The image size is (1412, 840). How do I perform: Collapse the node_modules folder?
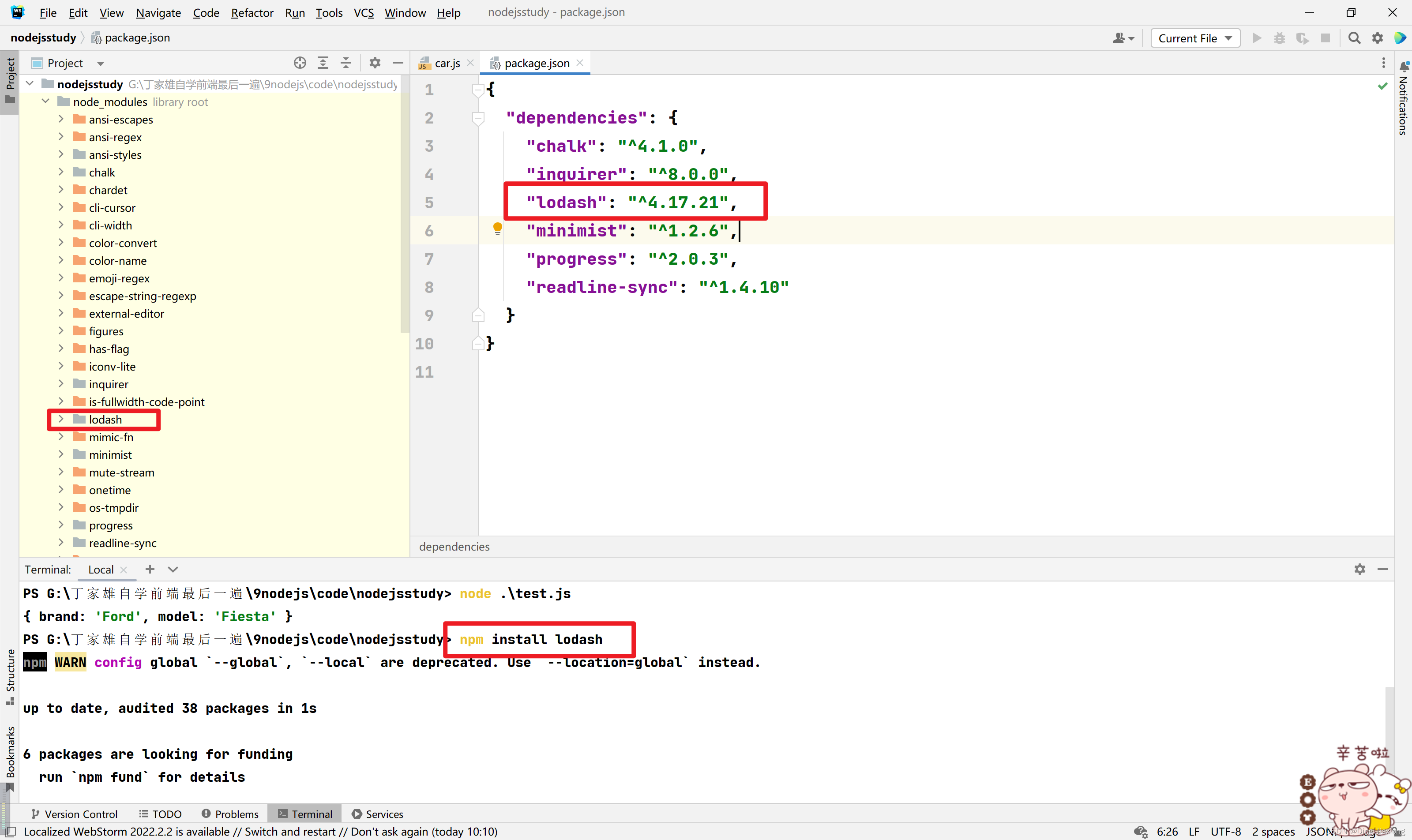[x=45, y=101]
